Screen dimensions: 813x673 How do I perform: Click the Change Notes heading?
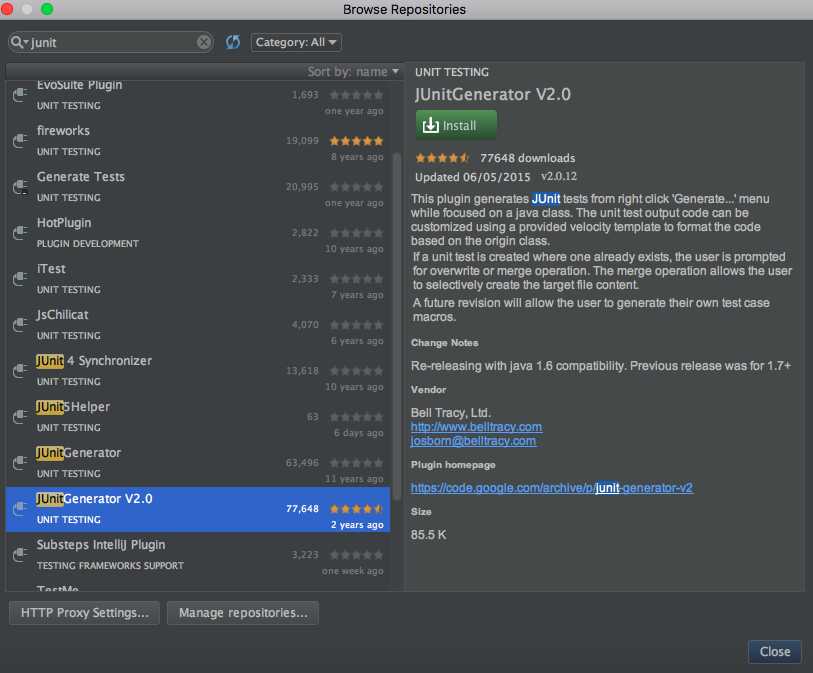point(444,343)
